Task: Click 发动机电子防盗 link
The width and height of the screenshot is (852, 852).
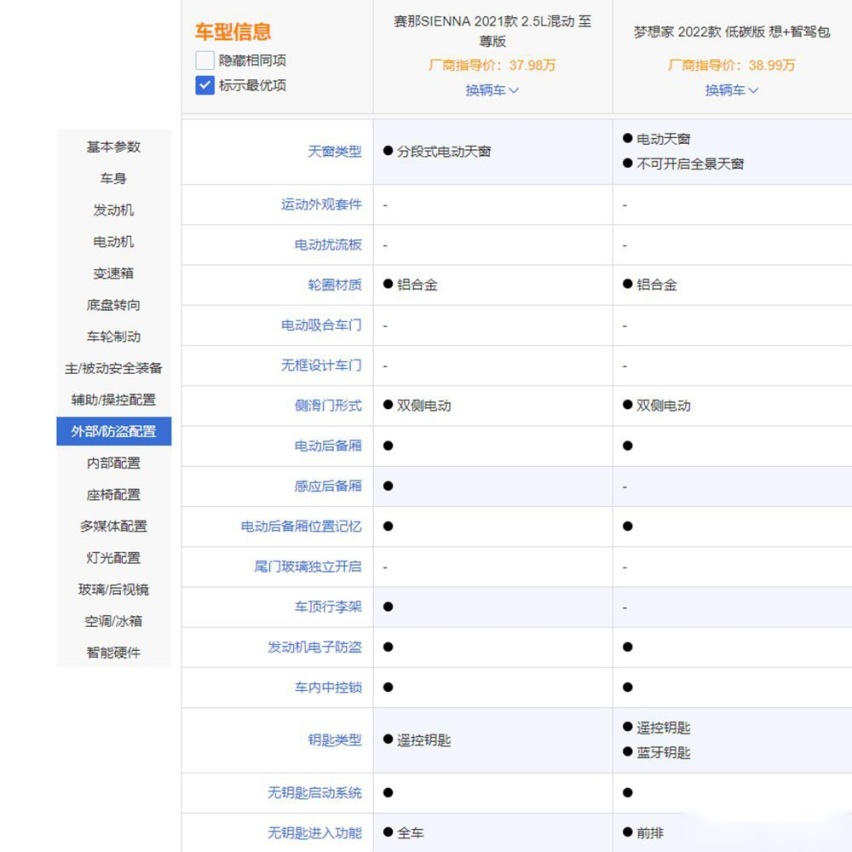Action: click(x=315, y=647)
